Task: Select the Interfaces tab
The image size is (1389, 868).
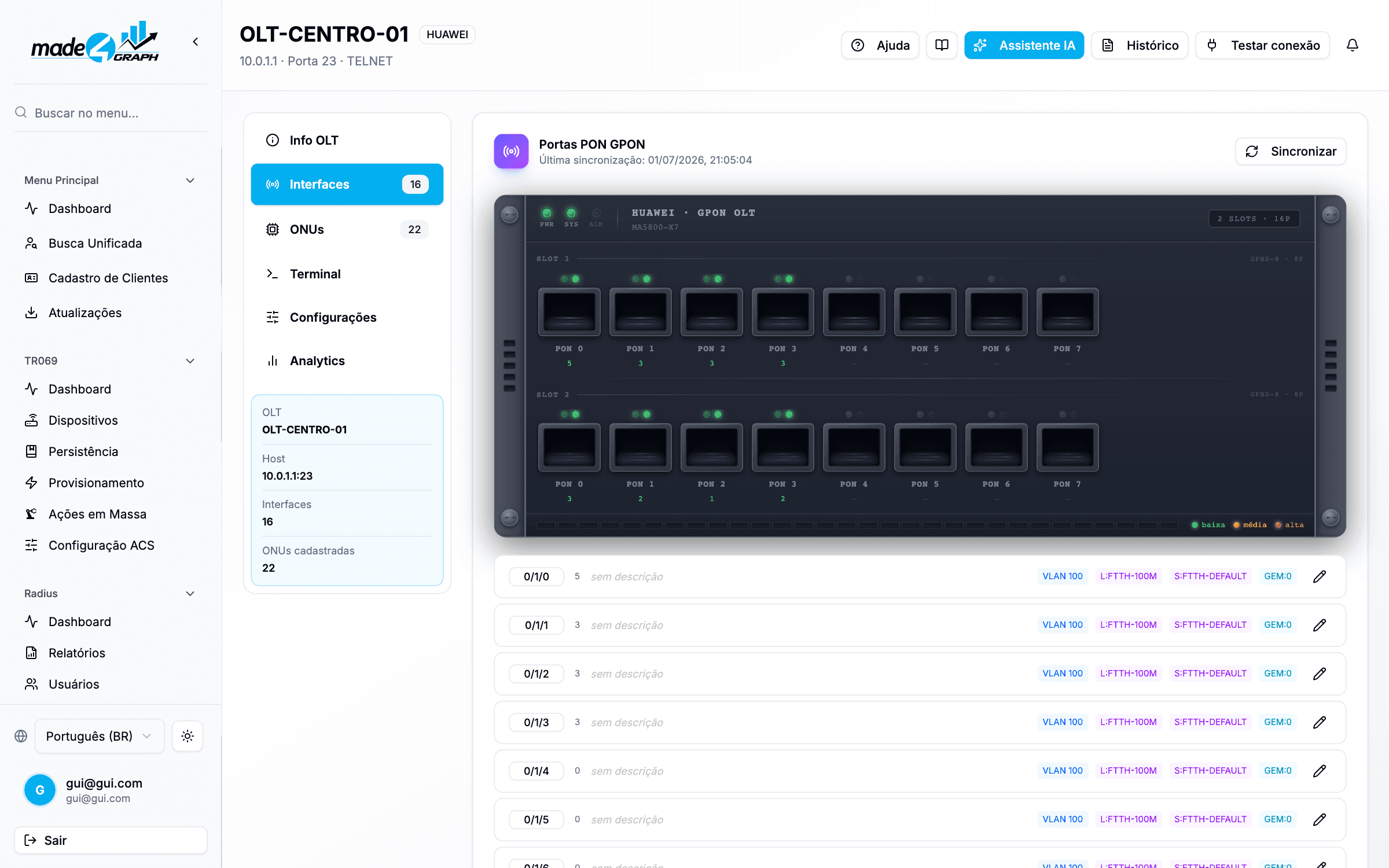Action: click(347, 184)
